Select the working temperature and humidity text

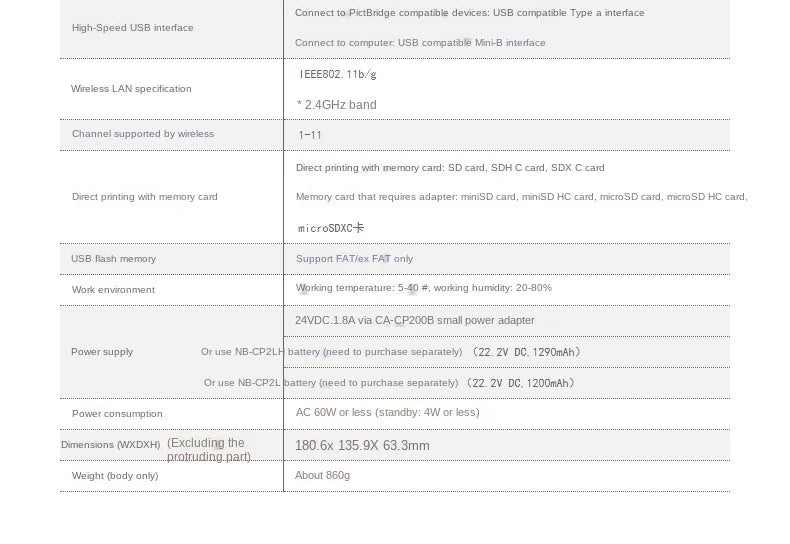tap(424, 288)
